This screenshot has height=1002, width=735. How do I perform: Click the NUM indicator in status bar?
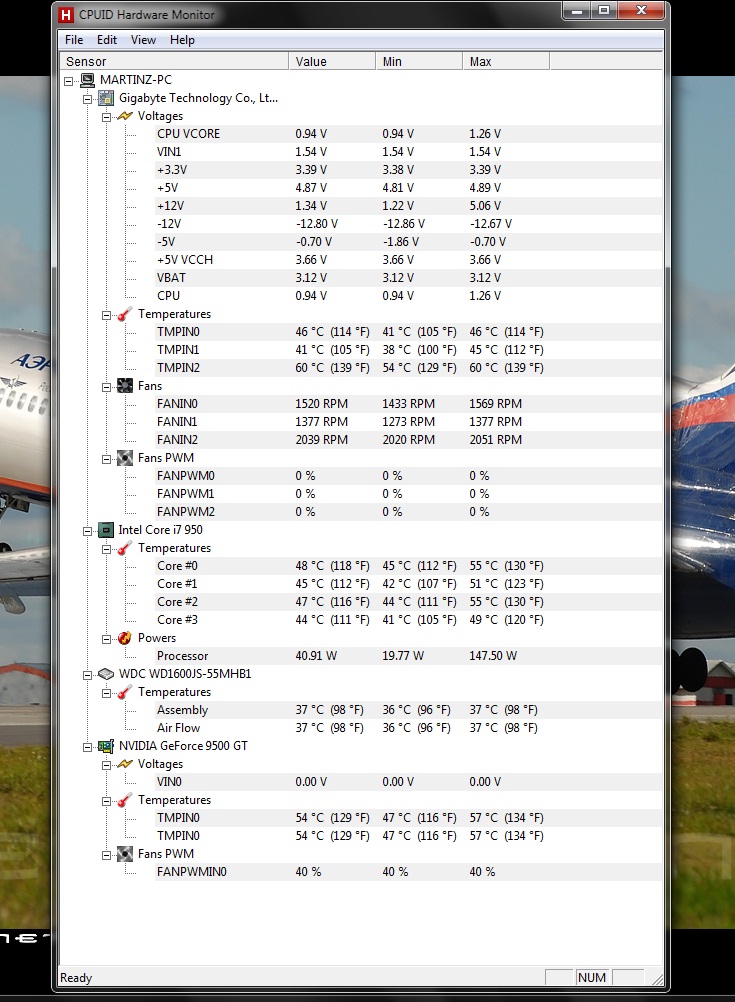[592, 978]
